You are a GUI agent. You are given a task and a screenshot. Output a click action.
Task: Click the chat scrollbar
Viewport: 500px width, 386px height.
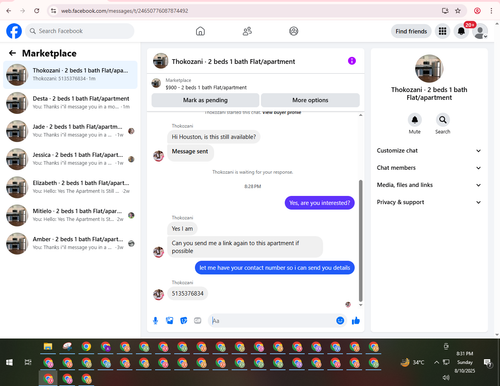(x=360, y=241)
